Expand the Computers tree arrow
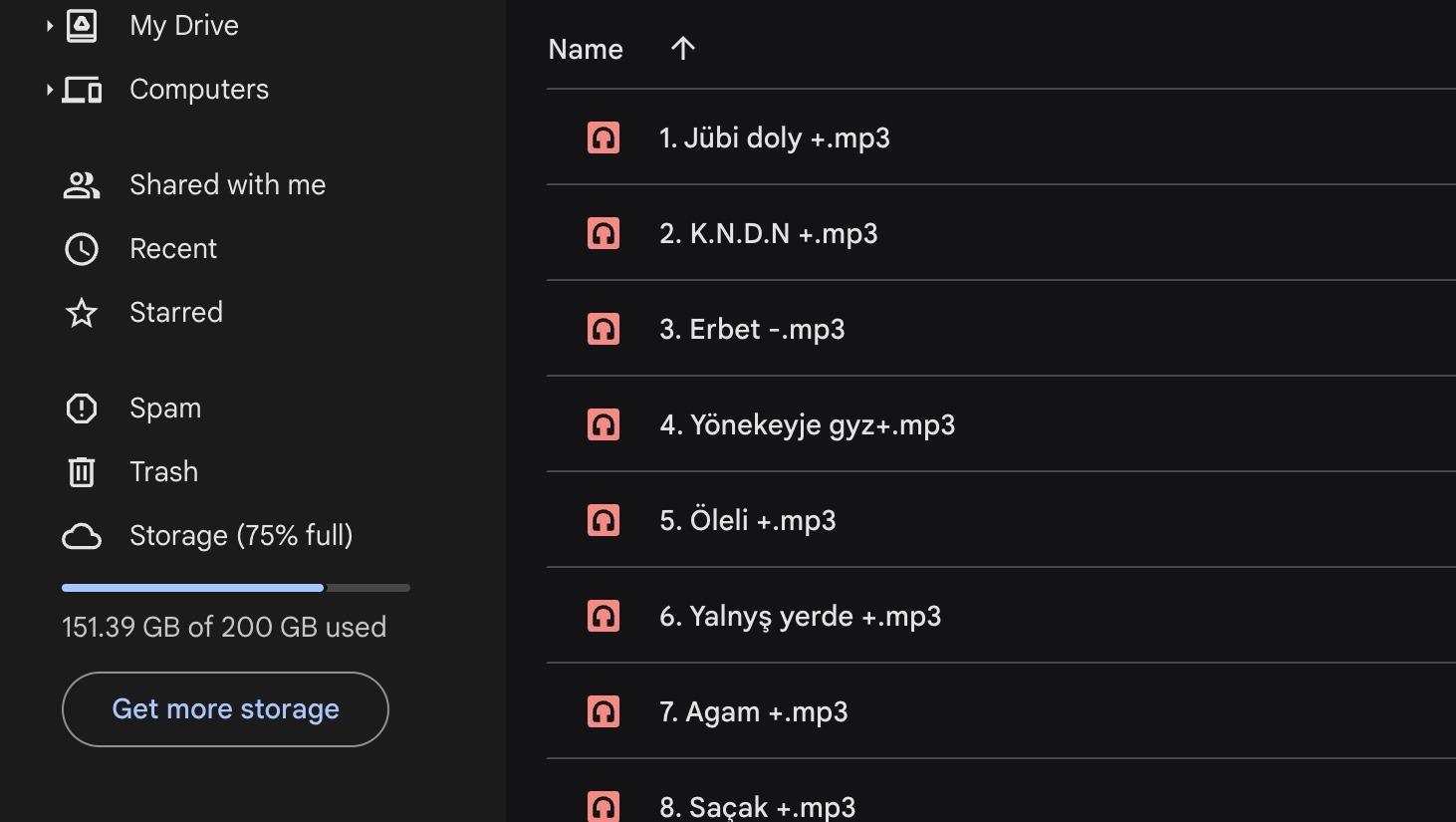 pos(49,90)
